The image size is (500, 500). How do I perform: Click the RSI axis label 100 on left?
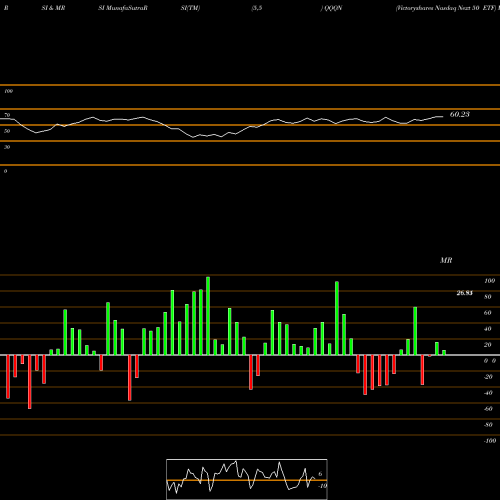point(8,91)
